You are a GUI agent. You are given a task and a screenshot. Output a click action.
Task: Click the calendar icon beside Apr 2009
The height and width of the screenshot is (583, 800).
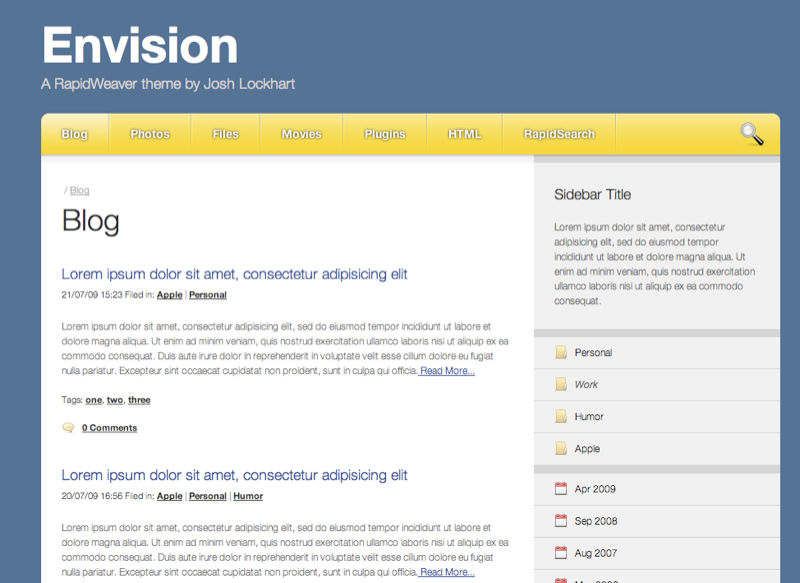561,489
